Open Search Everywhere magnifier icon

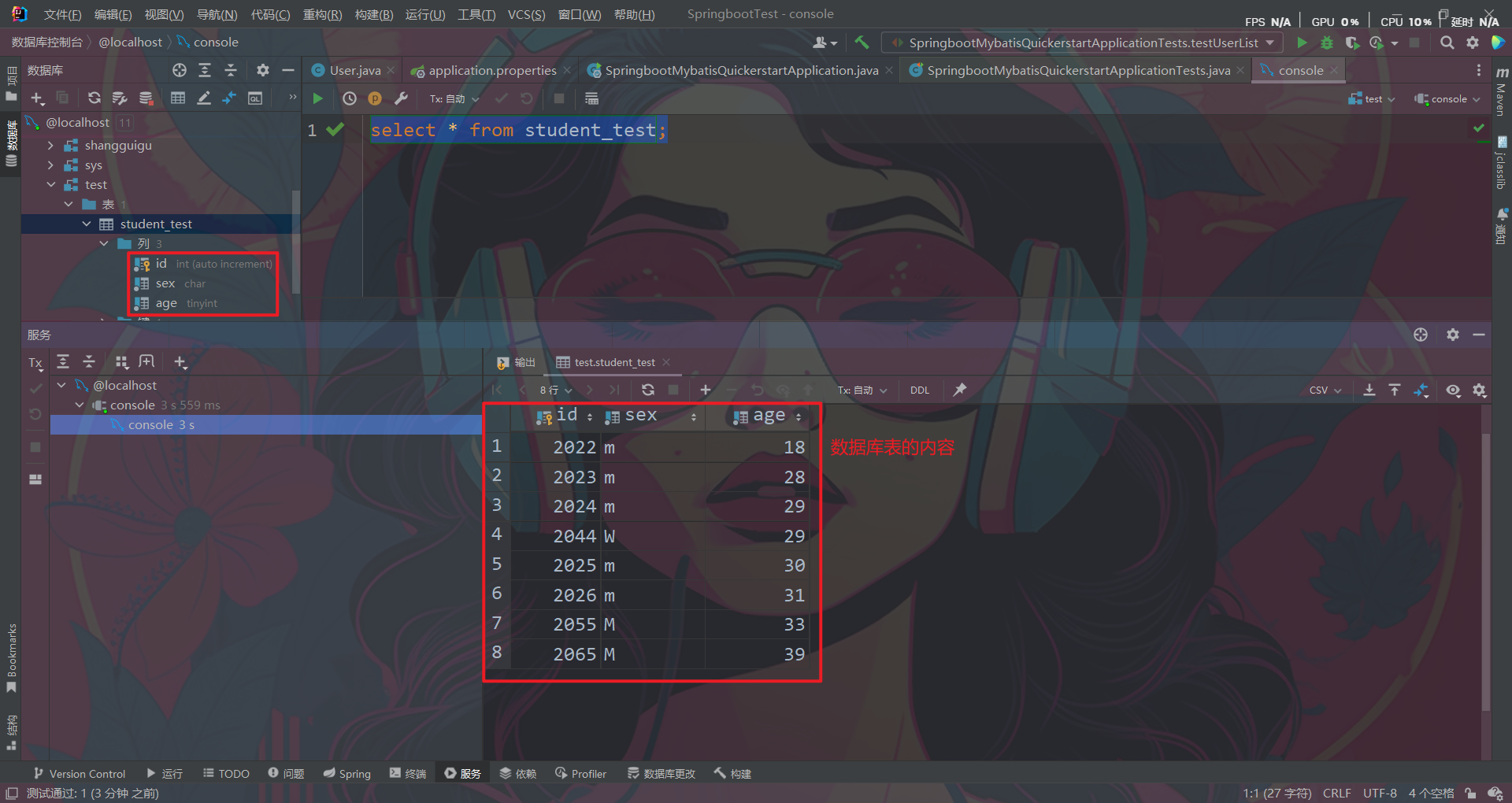(1447, 43)
